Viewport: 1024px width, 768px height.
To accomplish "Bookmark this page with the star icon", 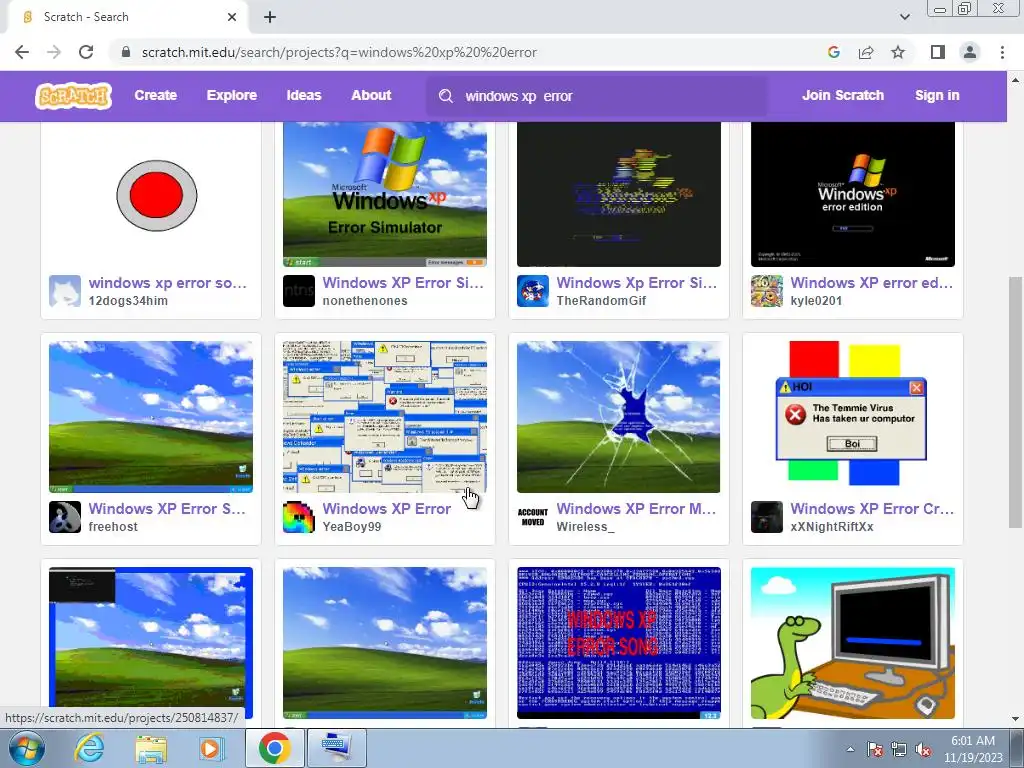I will [x=898, y=52].
